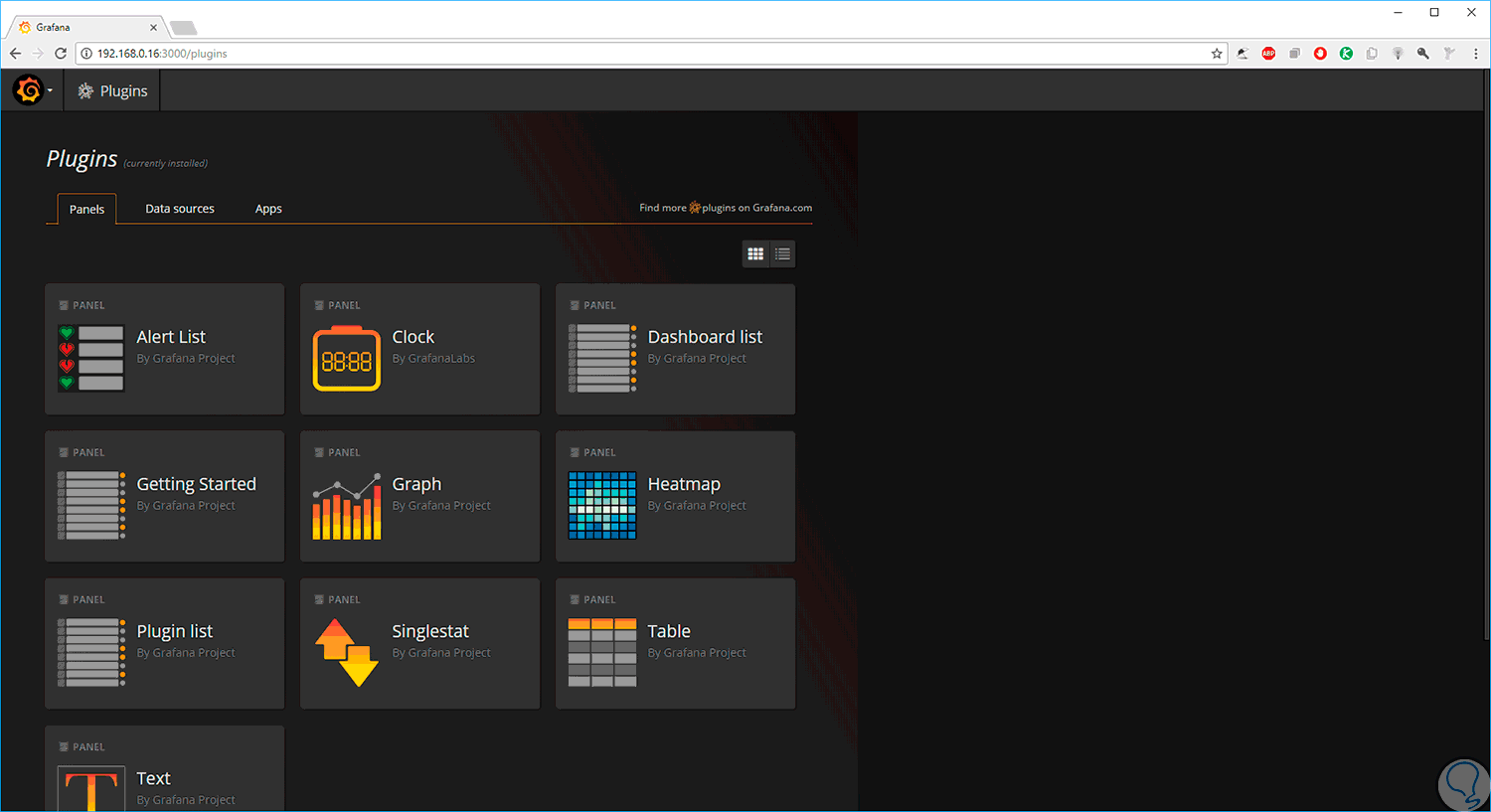Click the Heatmap plugin's blue grid icon

click(602, 505)
